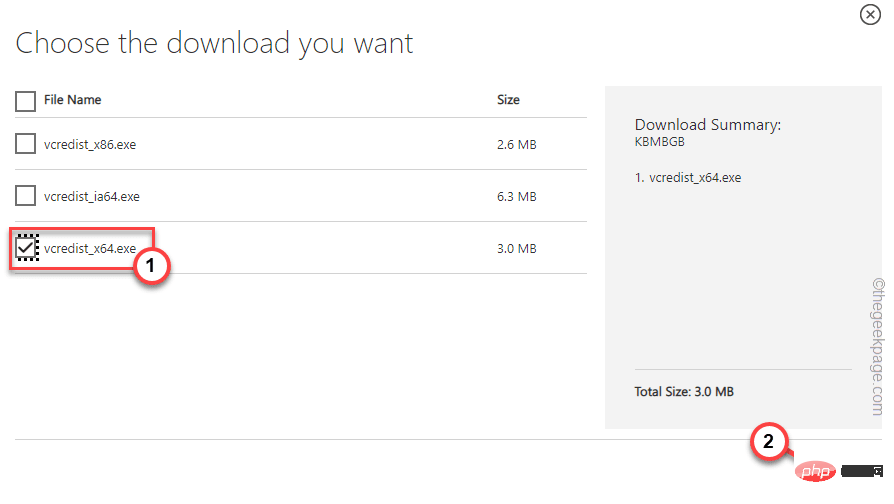
Task: Select the vcredist_x86.exe file name label
Action: point(90,144)
